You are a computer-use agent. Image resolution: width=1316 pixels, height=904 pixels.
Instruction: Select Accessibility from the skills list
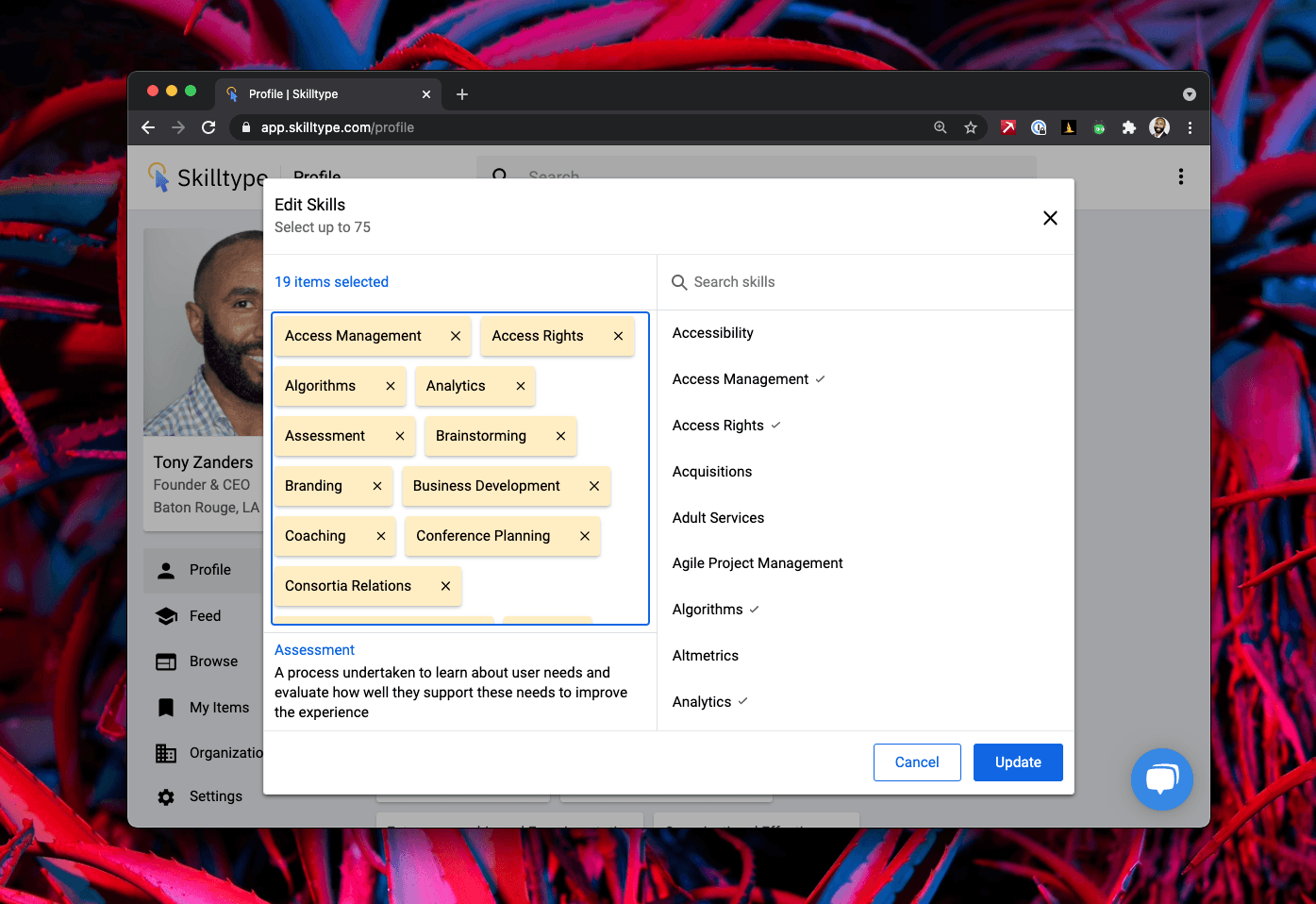pos(713,333)
